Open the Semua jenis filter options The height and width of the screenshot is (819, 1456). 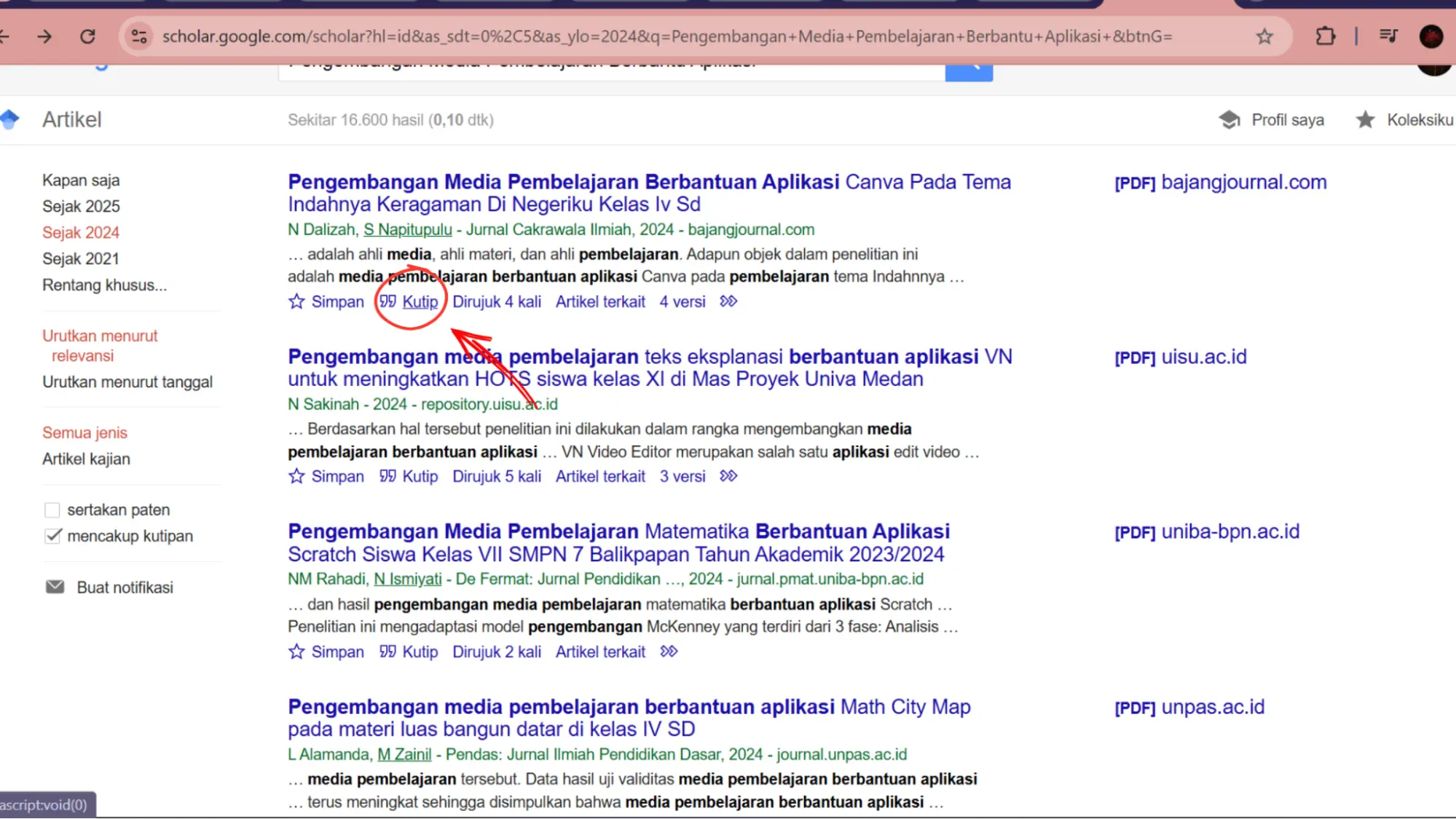(x=84, y=432)
